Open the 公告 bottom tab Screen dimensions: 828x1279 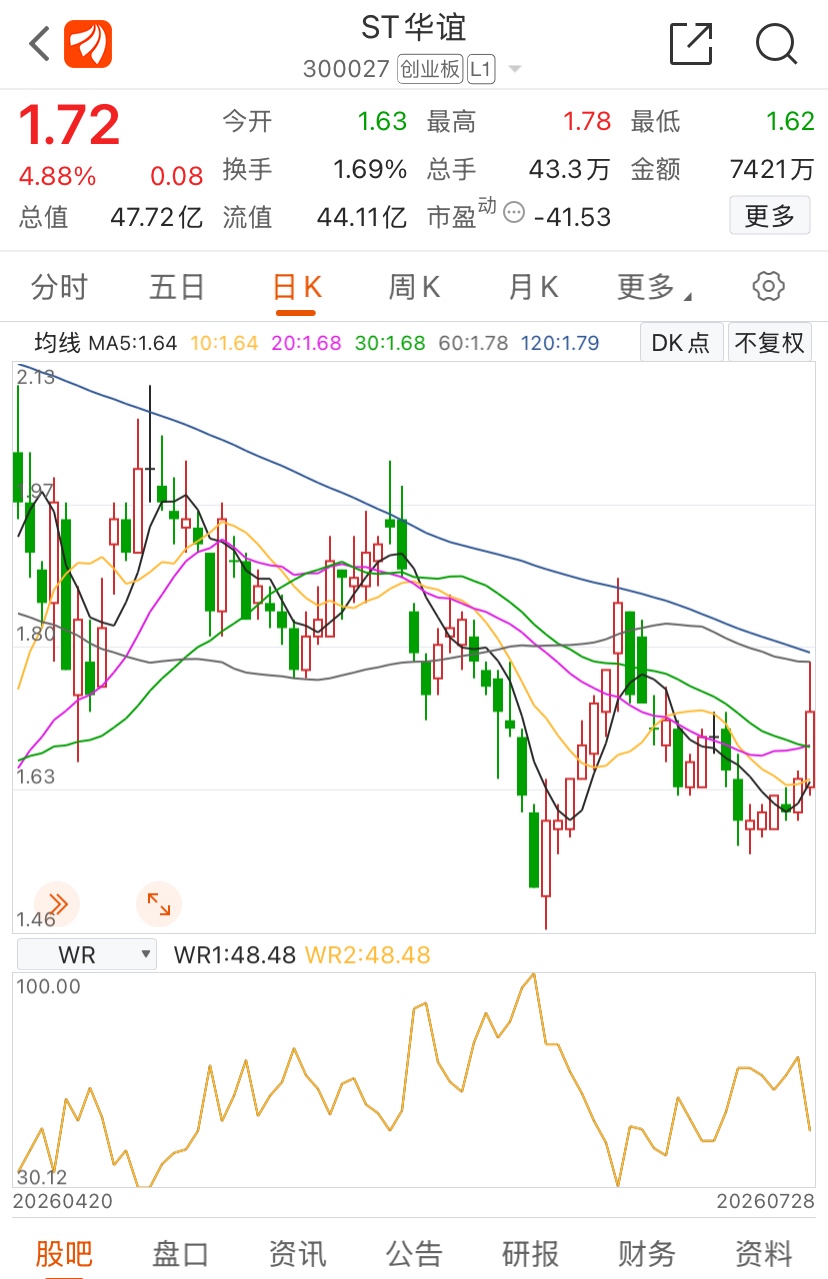[x=414, y=1253]
